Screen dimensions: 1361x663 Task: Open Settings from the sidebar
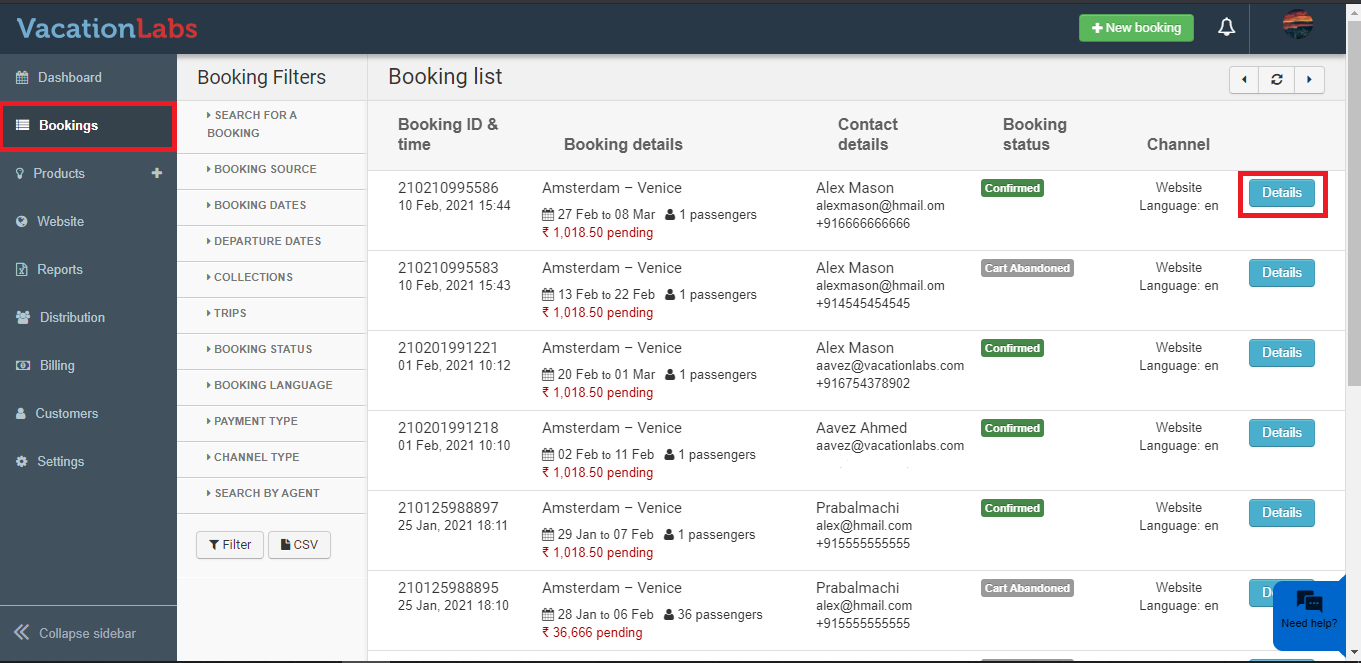point(60,461)
